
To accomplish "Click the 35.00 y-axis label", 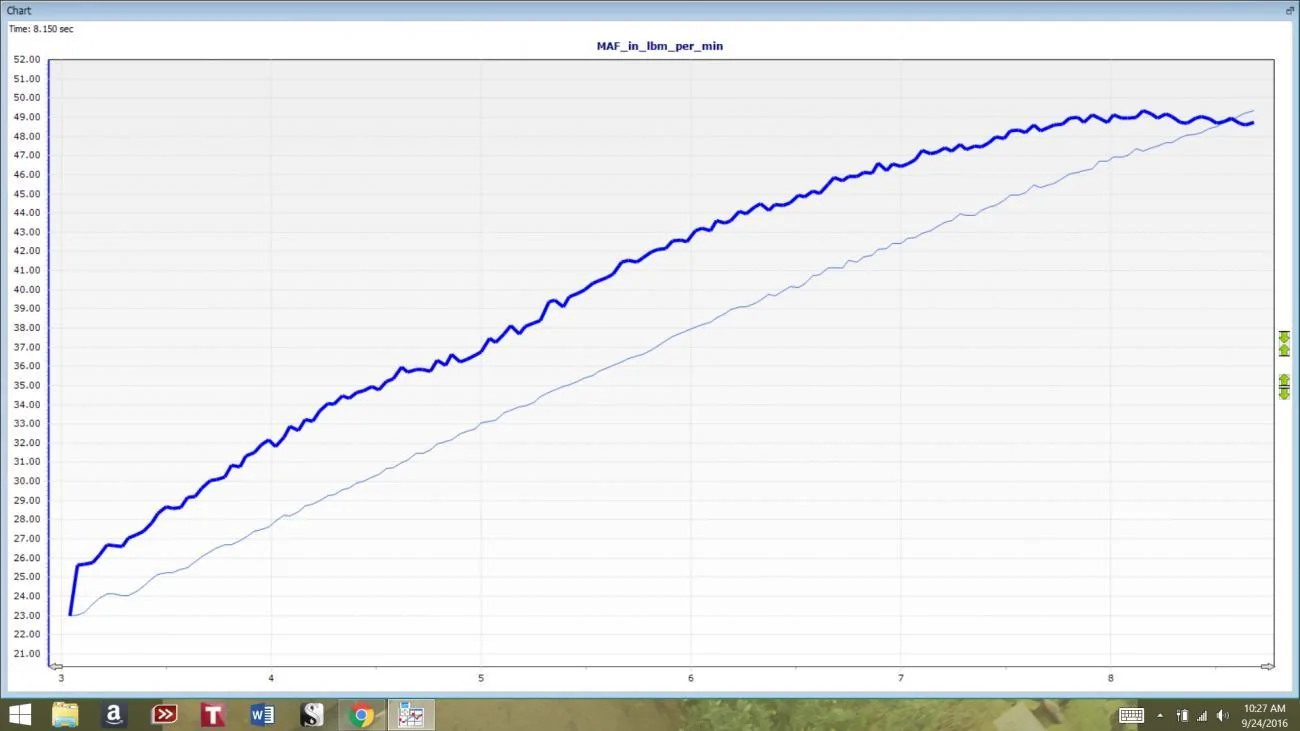I will 27,385.
